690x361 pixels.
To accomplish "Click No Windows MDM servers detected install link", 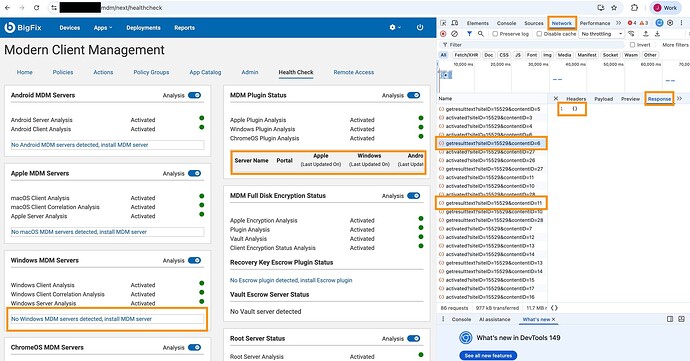I will (81, 319).
